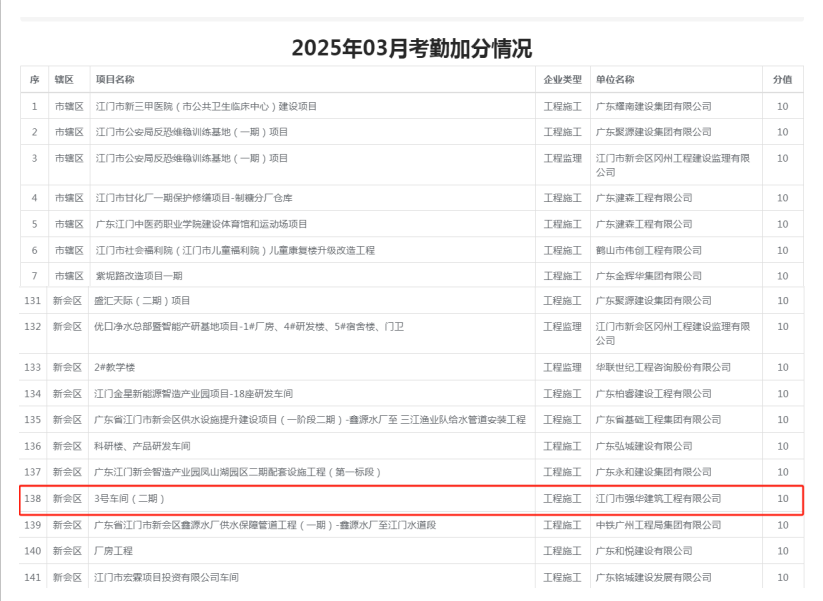The width and height of the screenshot is (823, 601).
Task: Select project 鑫源水厂至三江渔业队给水管道安装工程
Action: (x=310, y=420)
